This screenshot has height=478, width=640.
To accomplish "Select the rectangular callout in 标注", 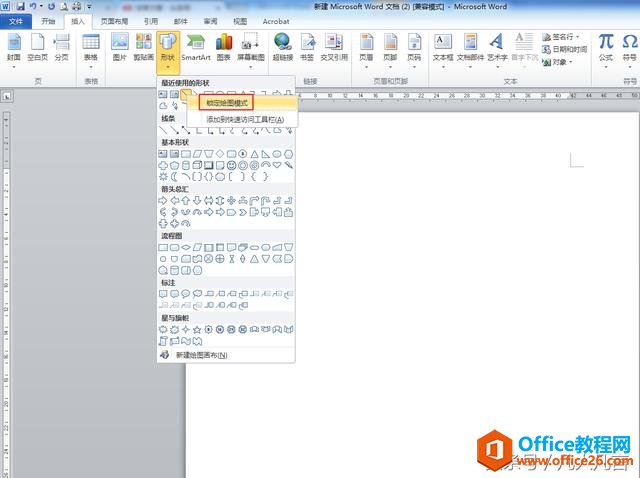I will (163, 294).
